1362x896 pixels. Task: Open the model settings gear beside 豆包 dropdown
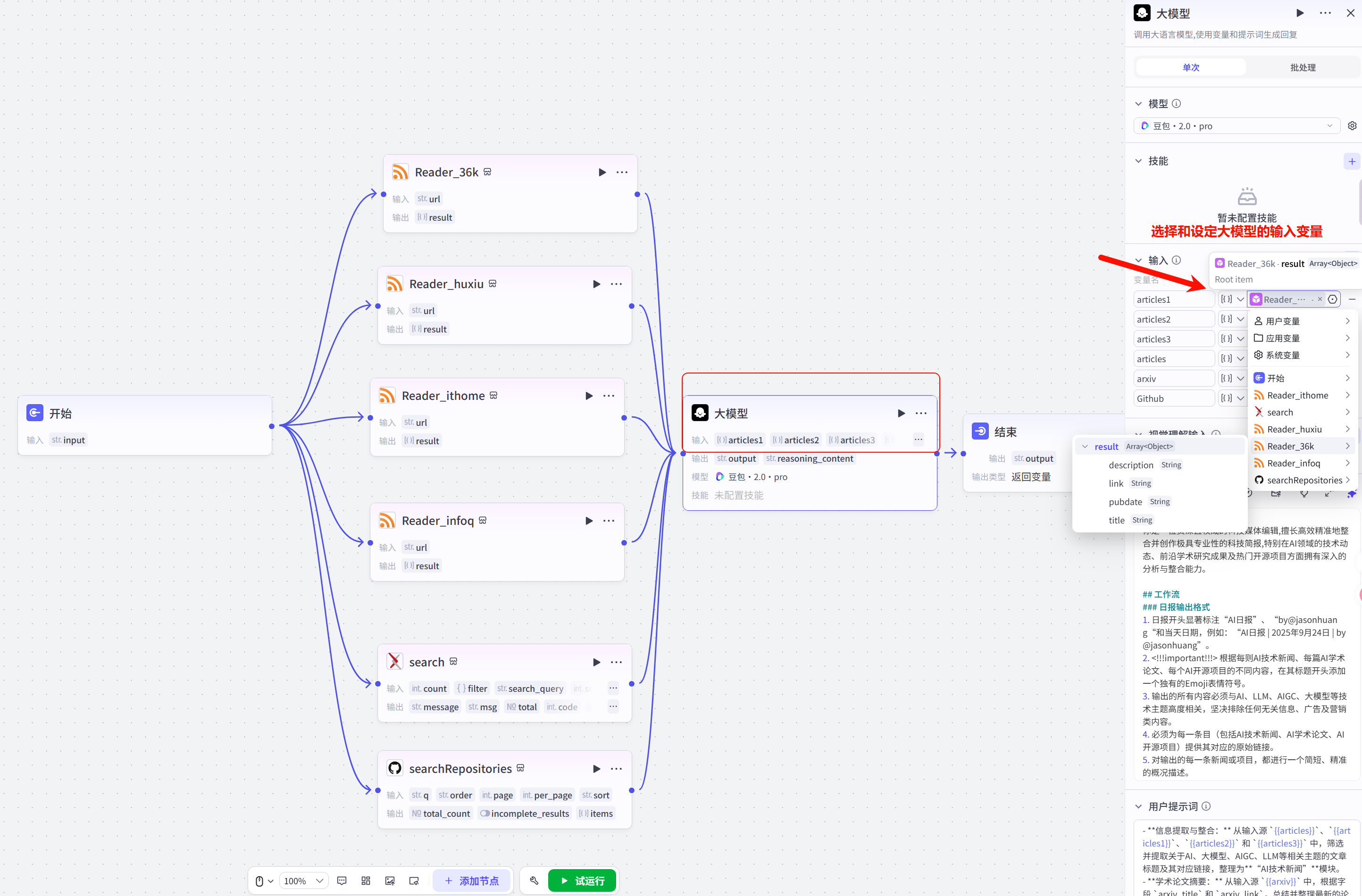[1352, 126]
